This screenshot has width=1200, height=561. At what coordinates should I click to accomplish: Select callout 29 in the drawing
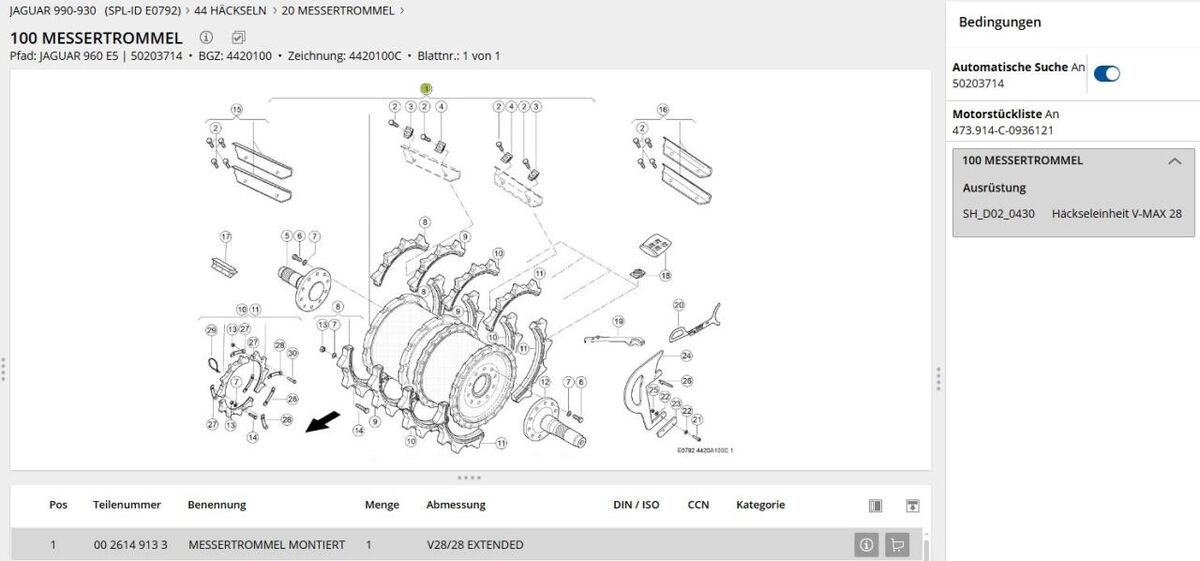211,331
